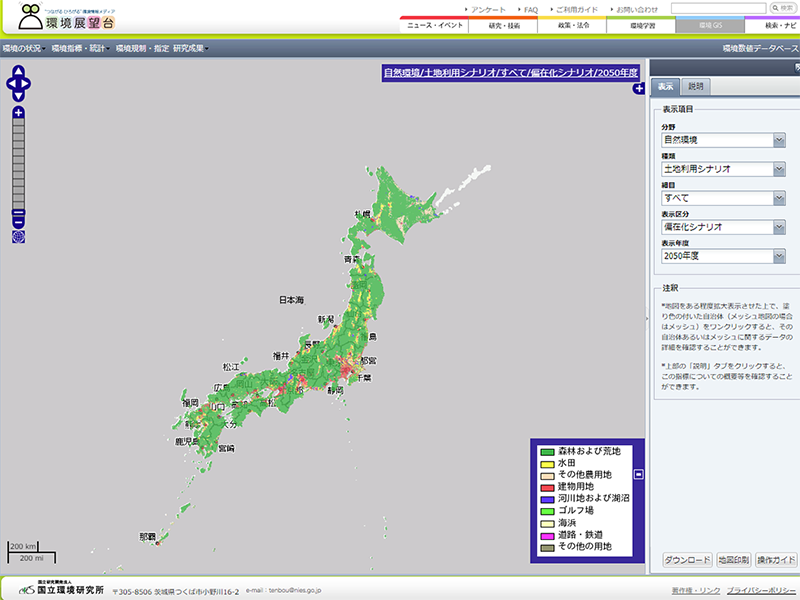800x600 pixels.
Task: Pan the map left with the arrow
Action: (11, 84)
